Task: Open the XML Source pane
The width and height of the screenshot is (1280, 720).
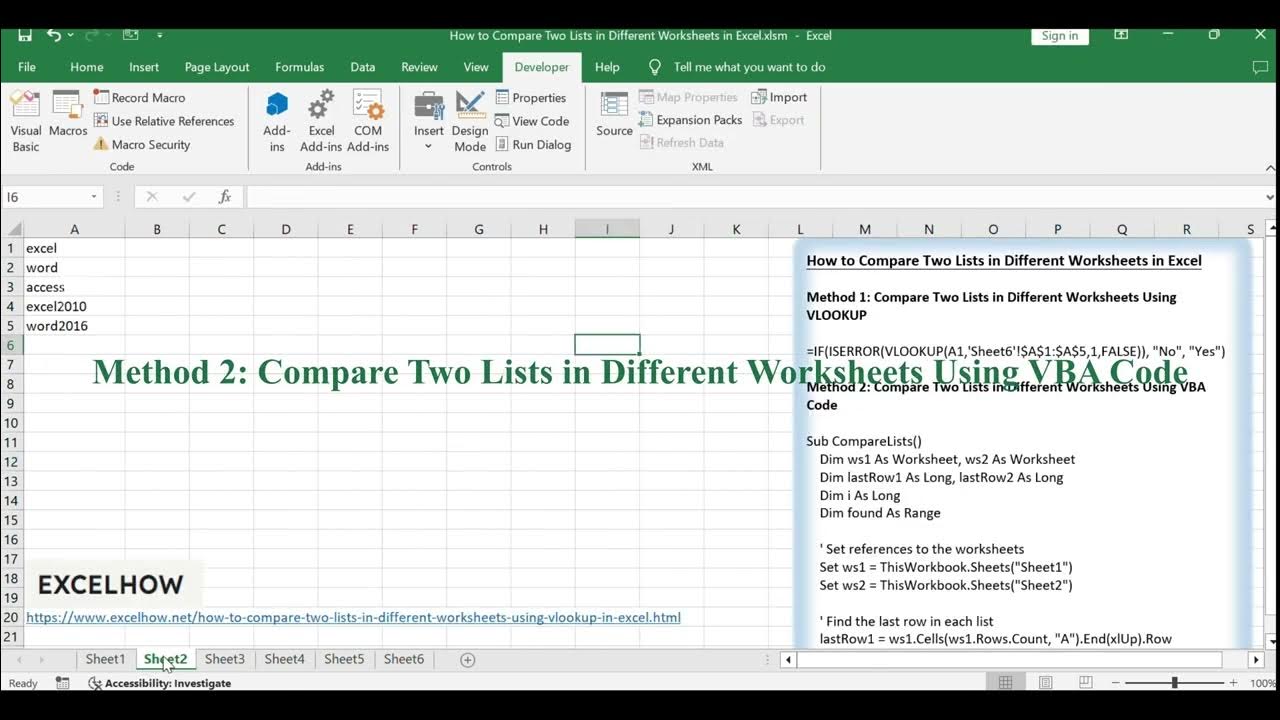Action: [x=614, y=114]
